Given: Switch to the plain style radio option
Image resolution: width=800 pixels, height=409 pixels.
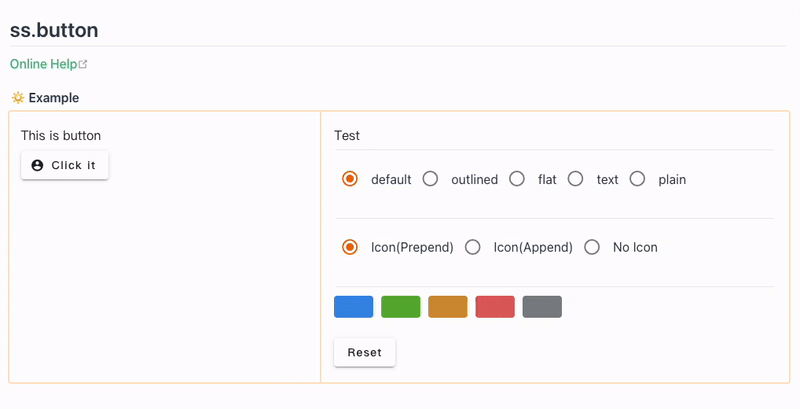Looking at the screenshot, I should coord(637,179).
